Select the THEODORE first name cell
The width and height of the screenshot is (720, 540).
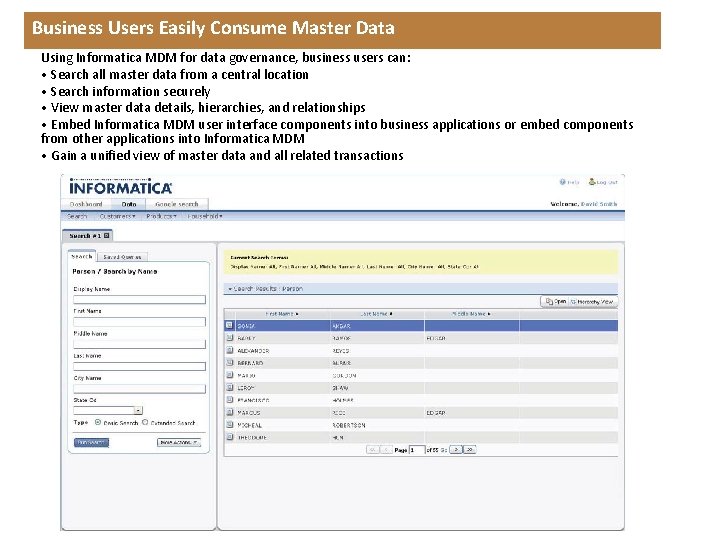click(x=252, y=438)
